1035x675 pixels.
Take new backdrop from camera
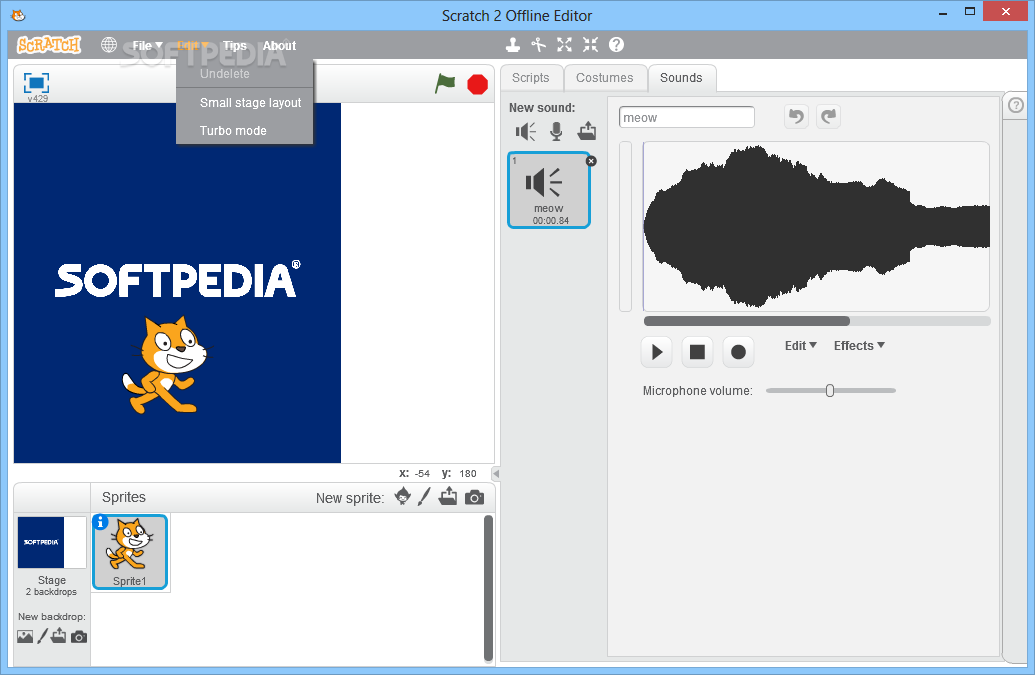[x=79, y=637]
